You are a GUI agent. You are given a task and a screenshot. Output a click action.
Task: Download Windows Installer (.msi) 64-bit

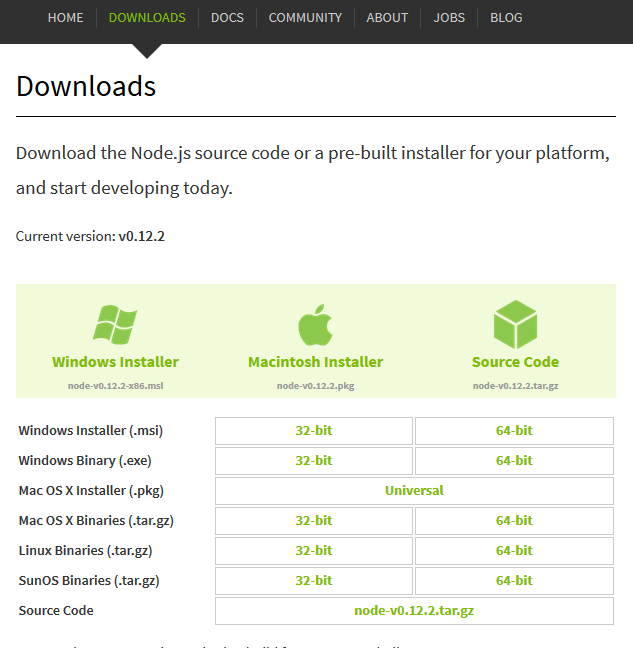(514, 431)
